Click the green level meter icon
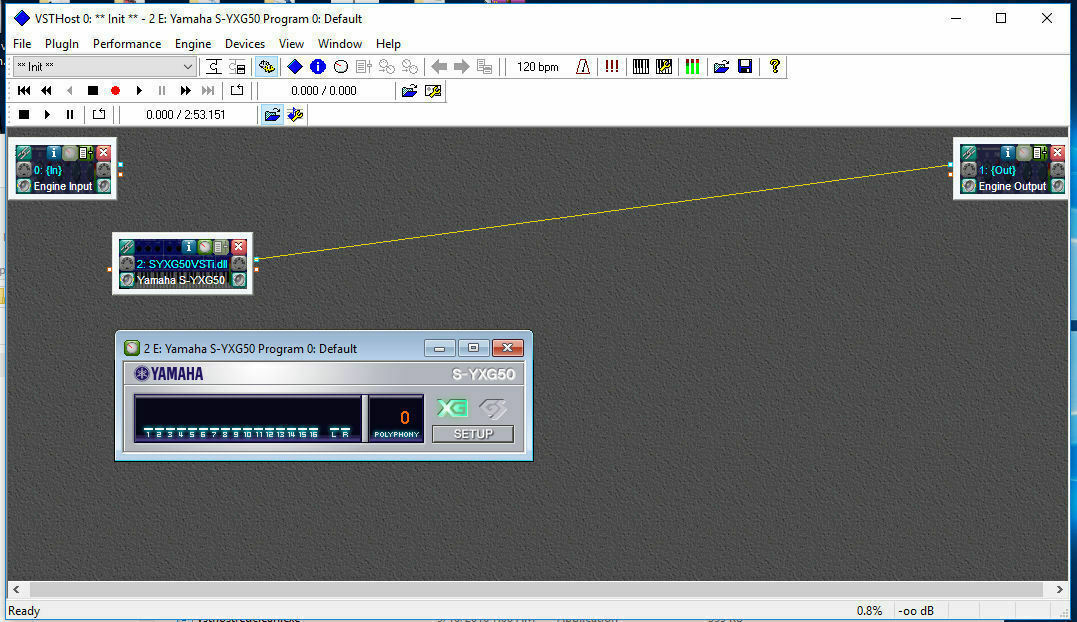1077x622 pixels. point(692,67)
